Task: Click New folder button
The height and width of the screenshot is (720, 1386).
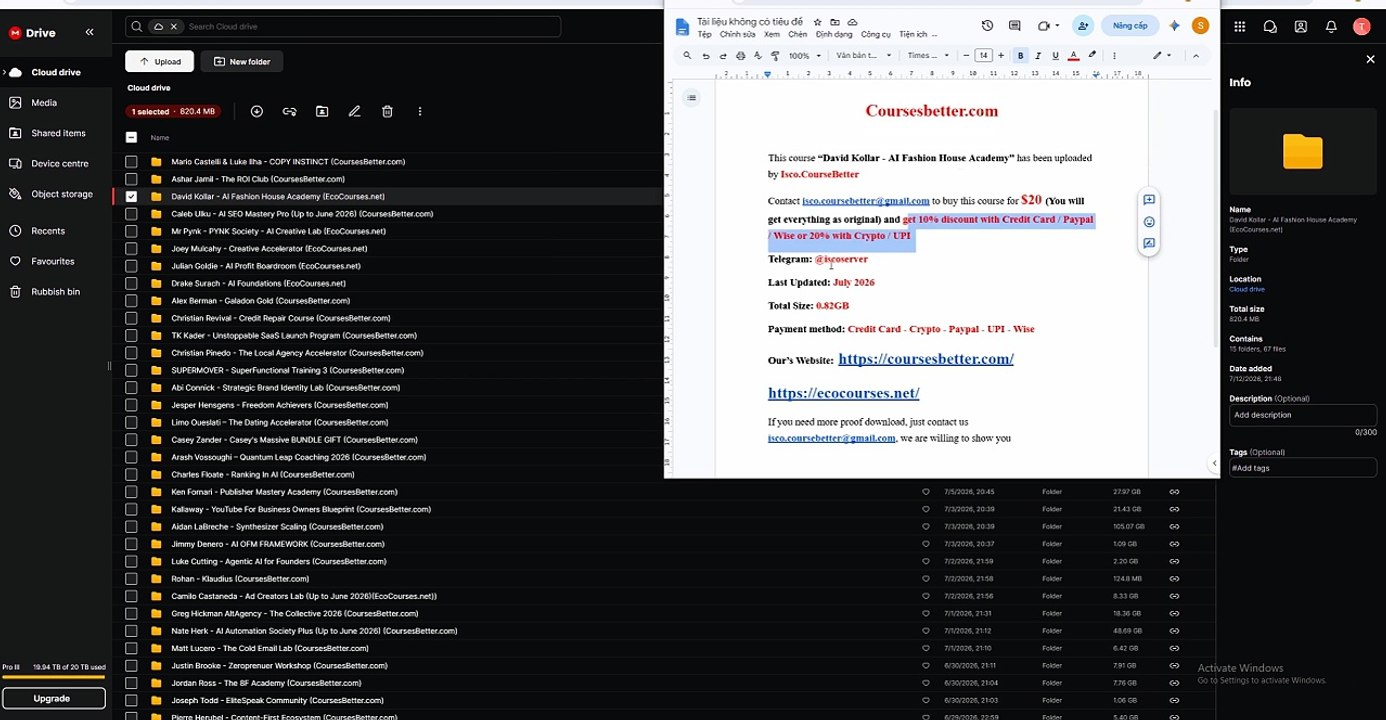Action: coord(242,61)
